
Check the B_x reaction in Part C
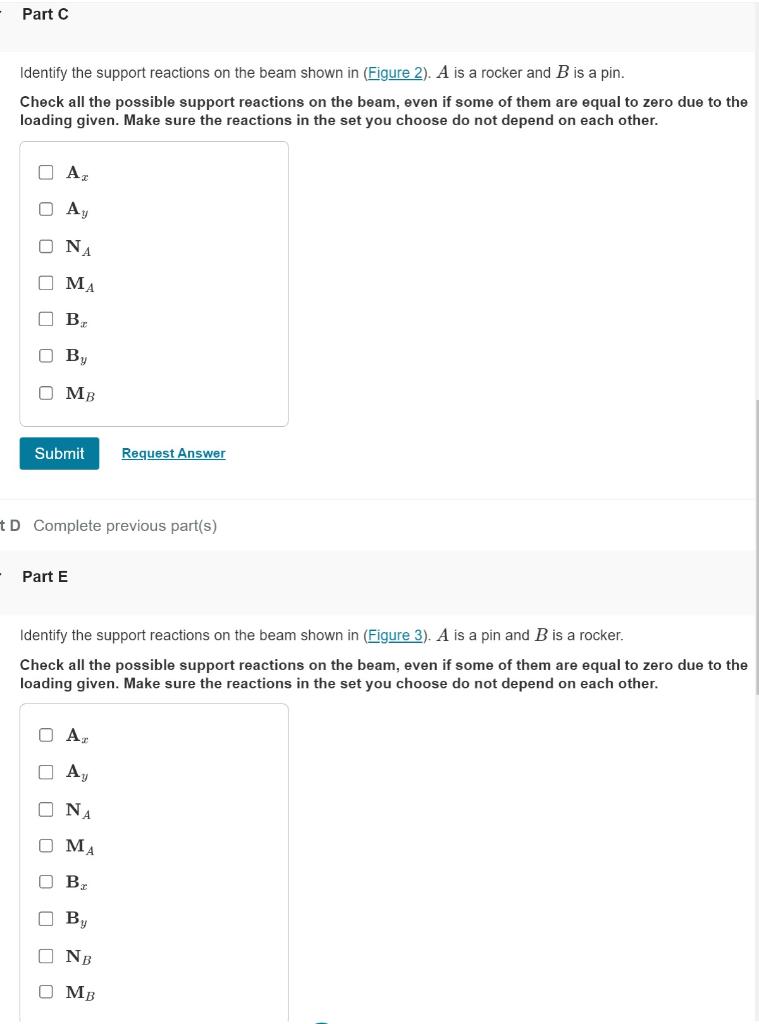[x=46, y=319]
